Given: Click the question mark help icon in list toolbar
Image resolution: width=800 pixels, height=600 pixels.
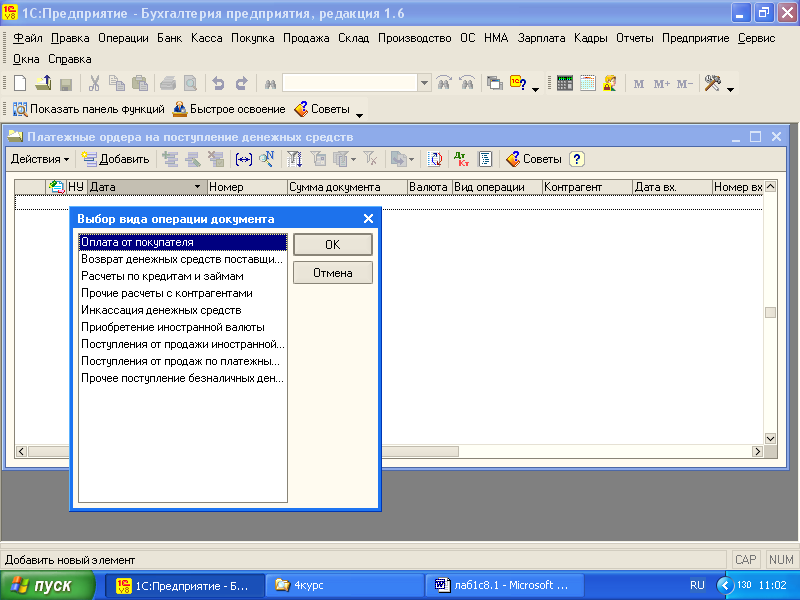Looking at the screenshot, I should [577, 159].
